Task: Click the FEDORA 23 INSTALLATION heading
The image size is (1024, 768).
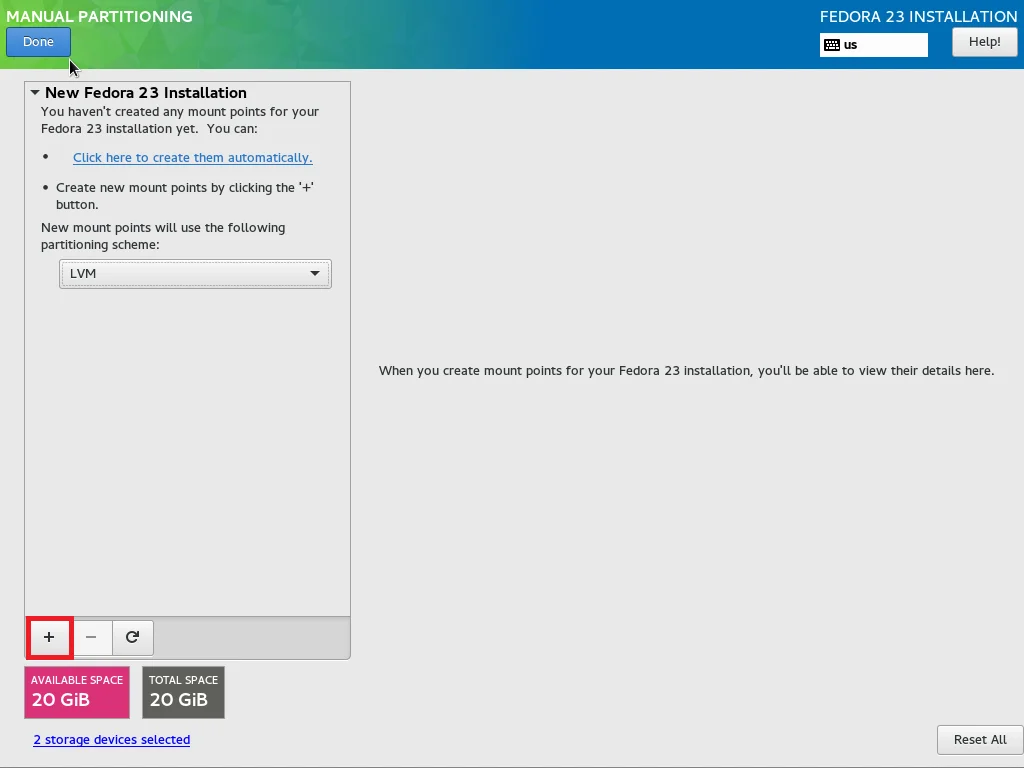Action: point(918,16)
